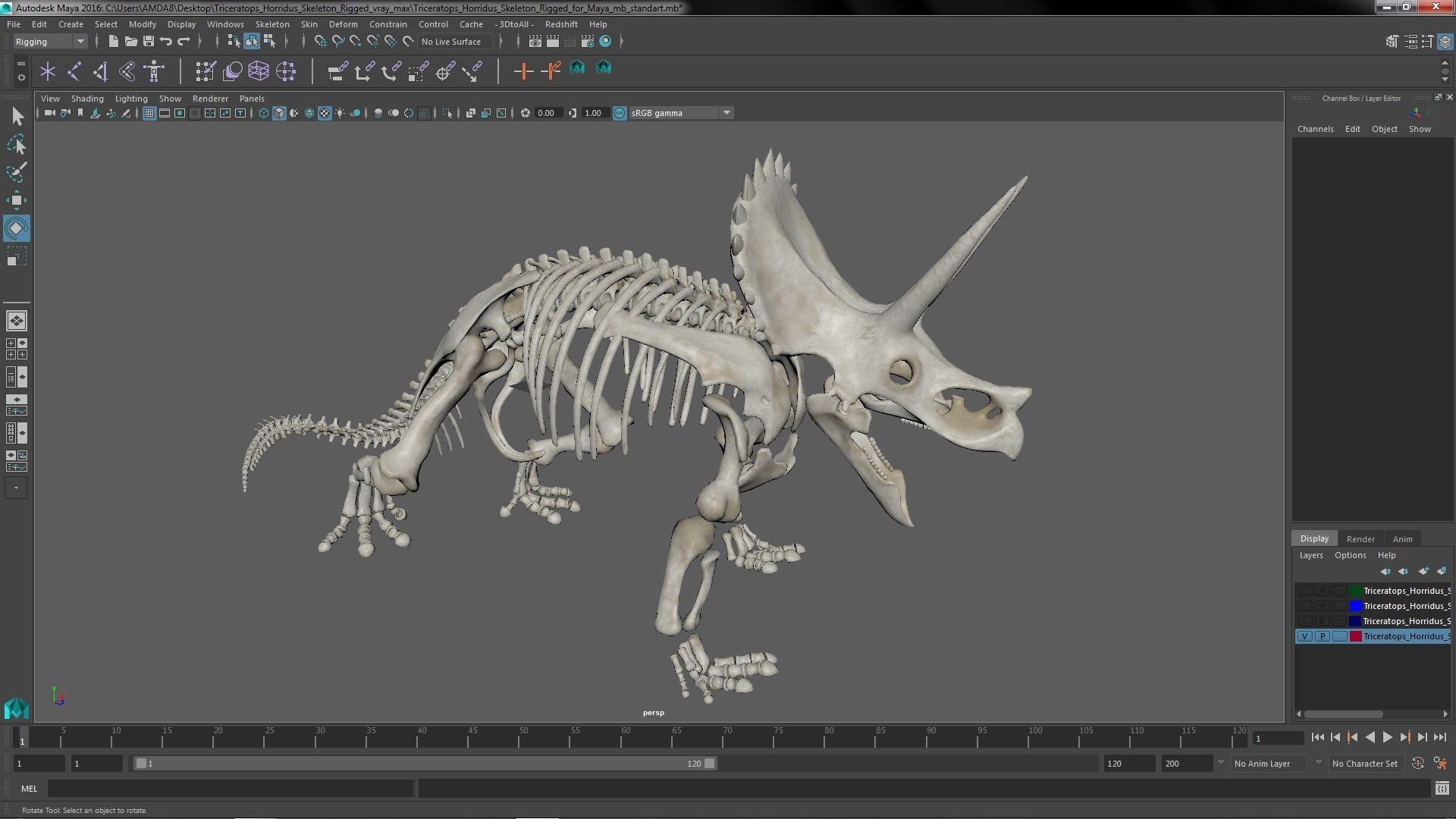
Task: Click the red layer color swatch
Action: [1355, 636]
